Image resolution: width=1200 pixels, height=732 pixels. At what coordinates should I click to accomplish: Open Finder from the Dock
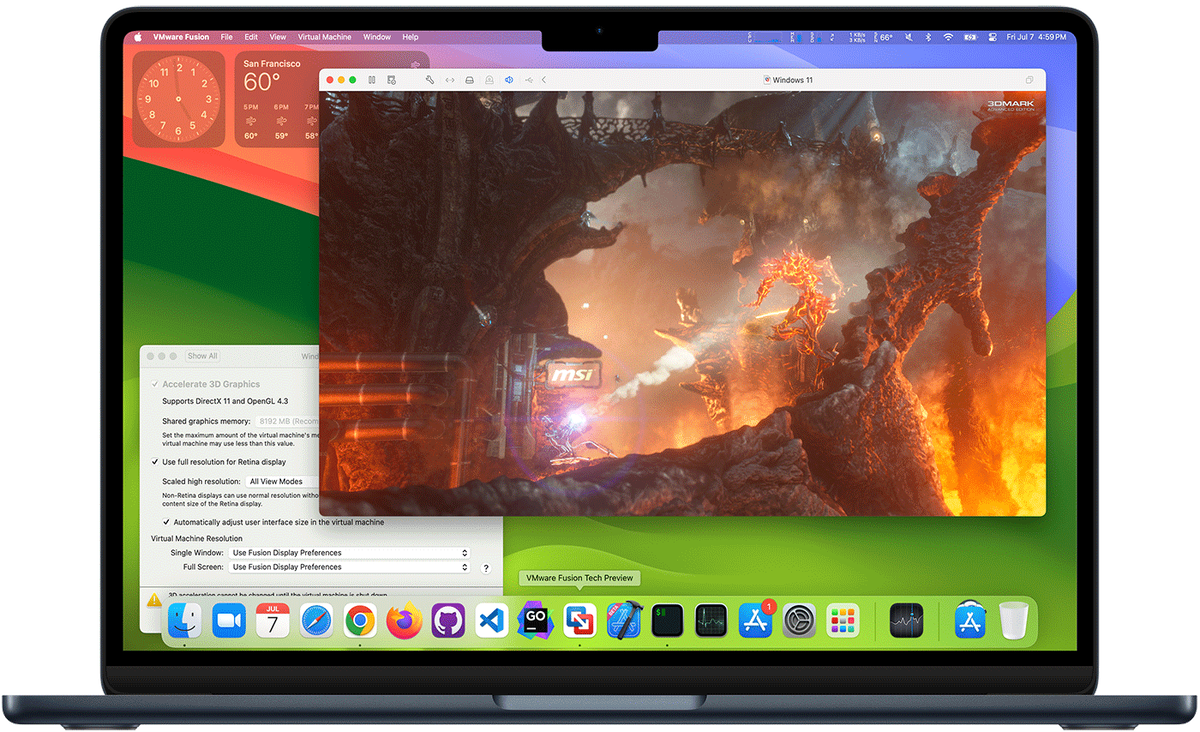(x=184, y=621)
